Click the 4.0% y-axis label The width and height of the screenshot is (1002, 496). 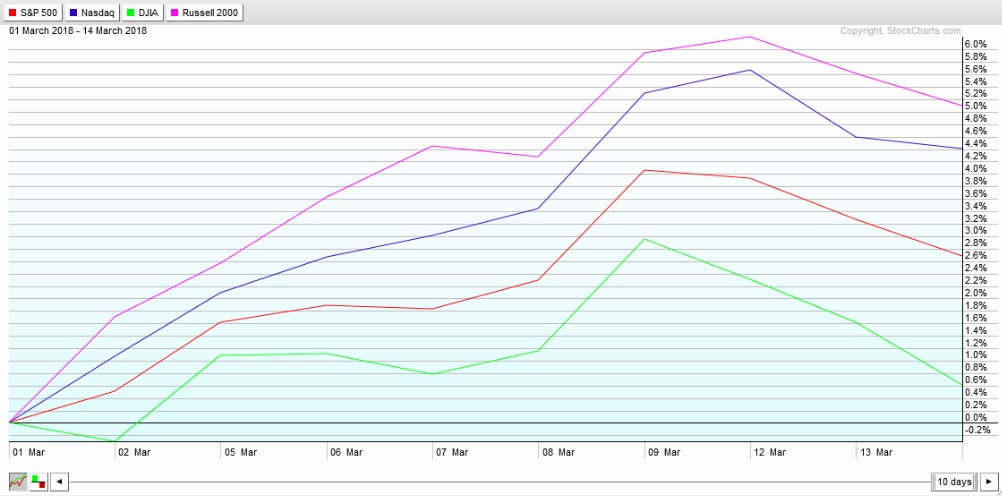(976, 169)
